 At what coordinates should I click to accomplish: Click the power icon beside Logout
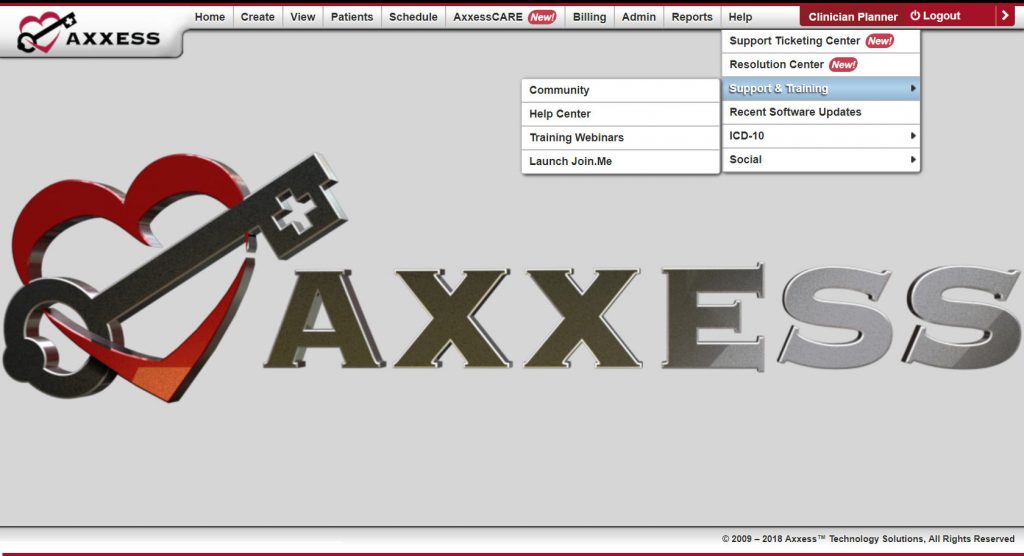click(x=915, y=16)
